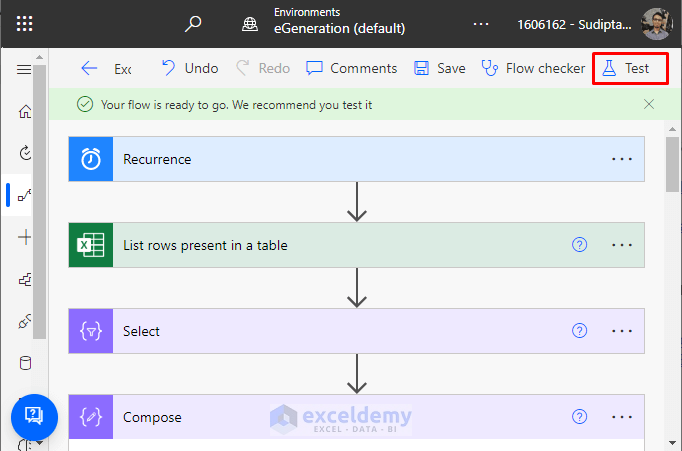Show help for List rows step
The width and height of the screenshot is (682, 451).
[579, 245]
